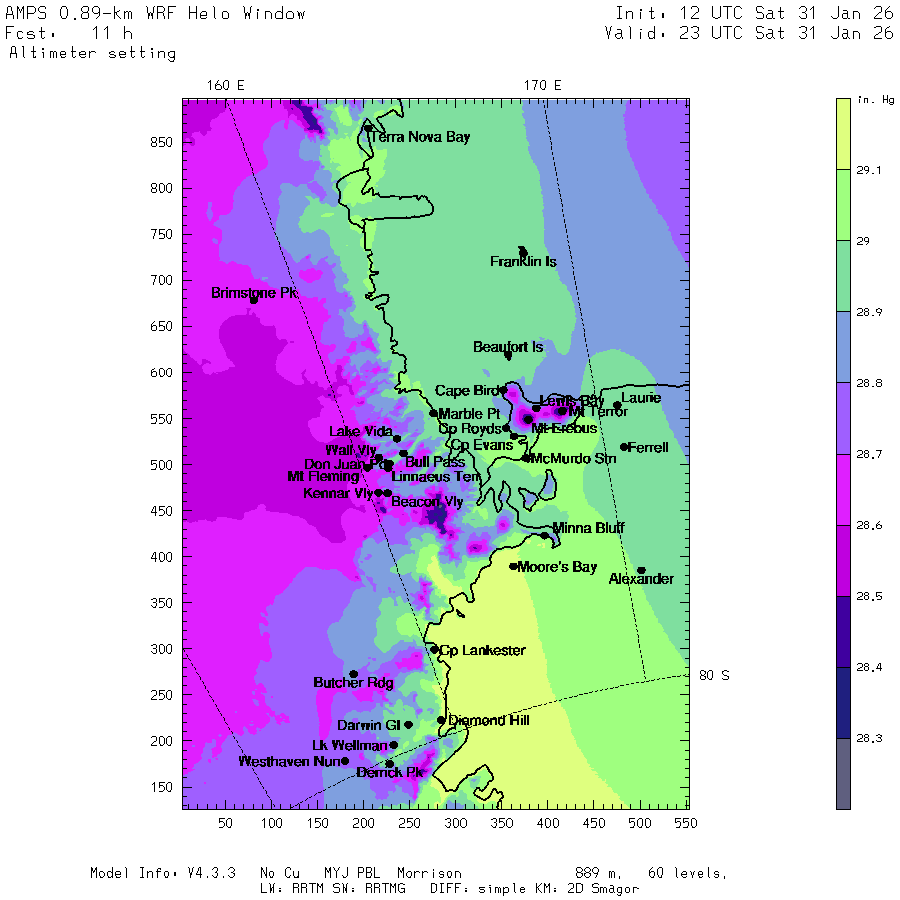Click the 28.3 legend value
This screenshot has height=900, width=900.
coord(868,738)
